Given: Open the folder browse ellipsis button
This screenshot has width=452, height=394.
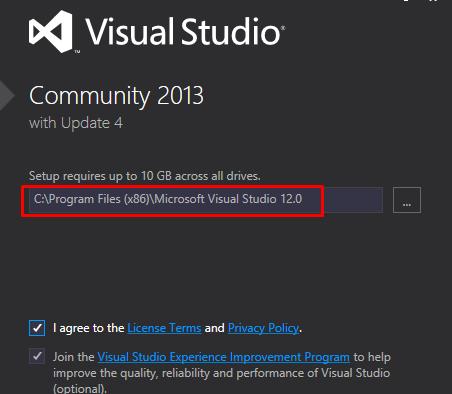Looking at the screenshot, I should (407, 200).
